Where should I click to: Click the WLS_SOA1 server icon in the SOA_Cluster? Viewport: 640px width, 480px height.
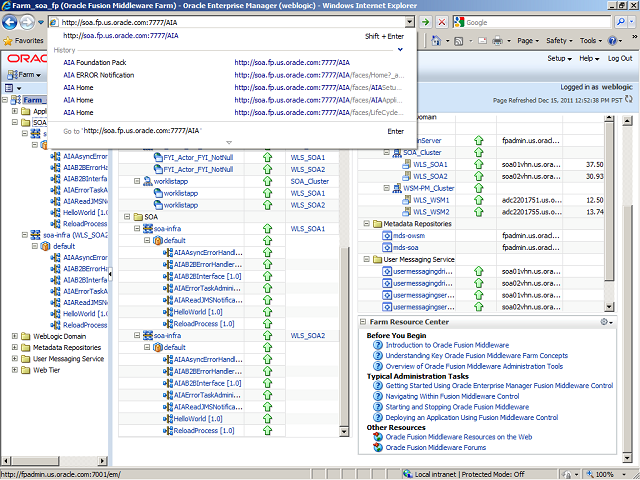(408, 164)
